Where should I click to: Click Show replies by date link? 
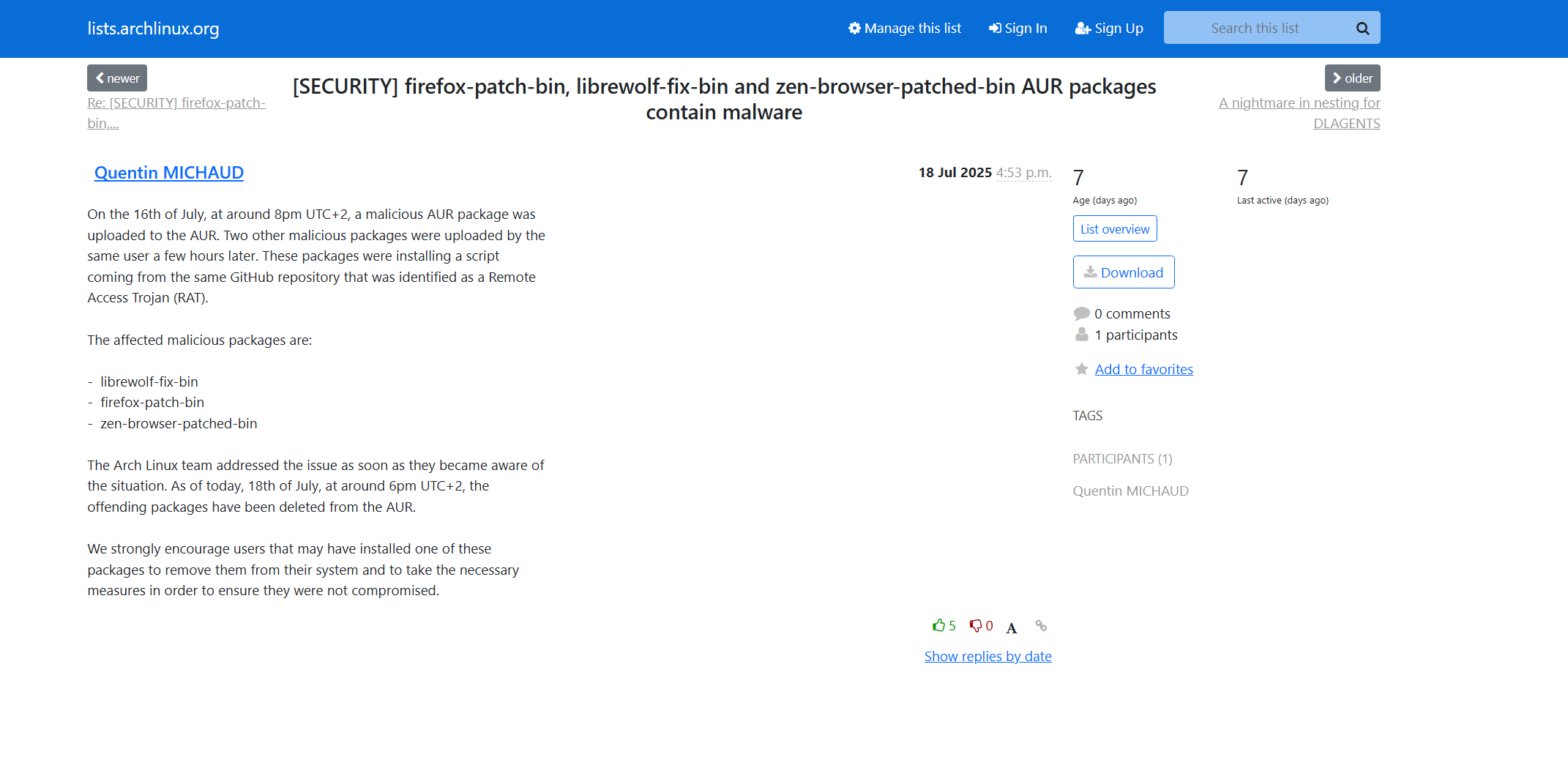pos(988,657)
